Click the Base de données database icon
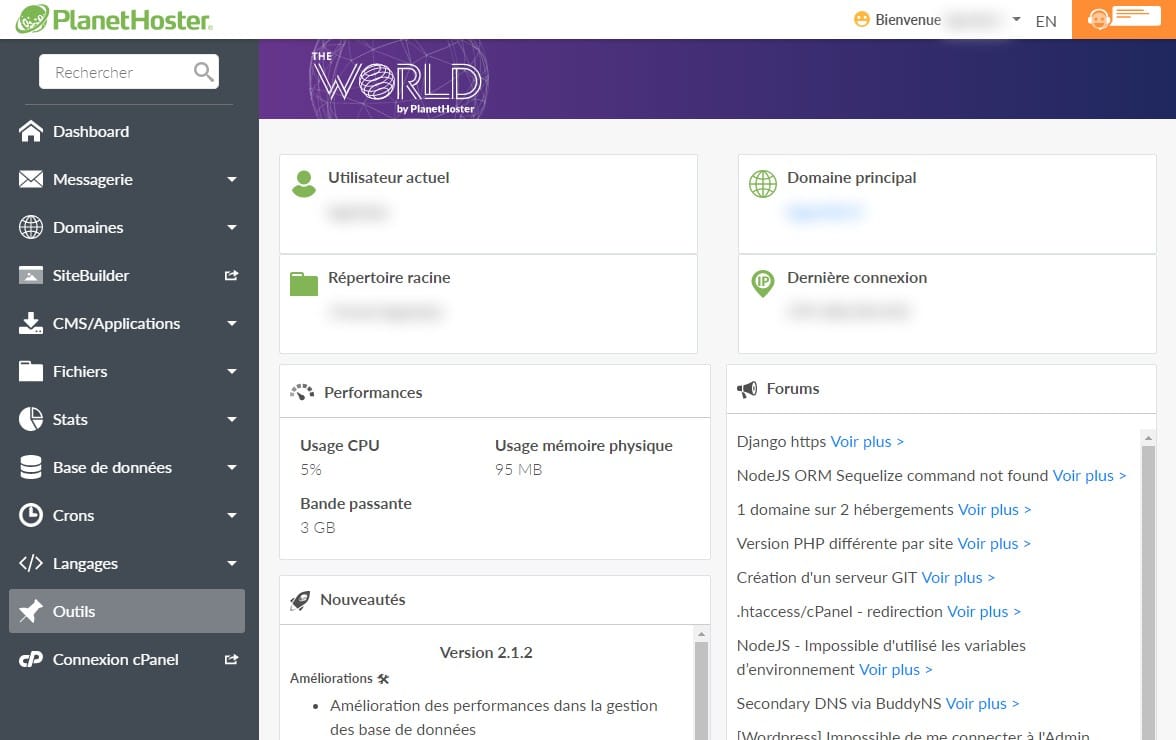This screenshot has height=740, width=1176. click(31, 468)
